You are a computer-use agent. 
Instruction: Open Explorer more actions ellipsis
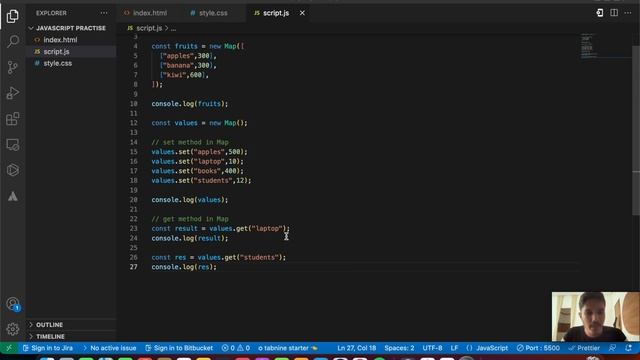(104, 13)
